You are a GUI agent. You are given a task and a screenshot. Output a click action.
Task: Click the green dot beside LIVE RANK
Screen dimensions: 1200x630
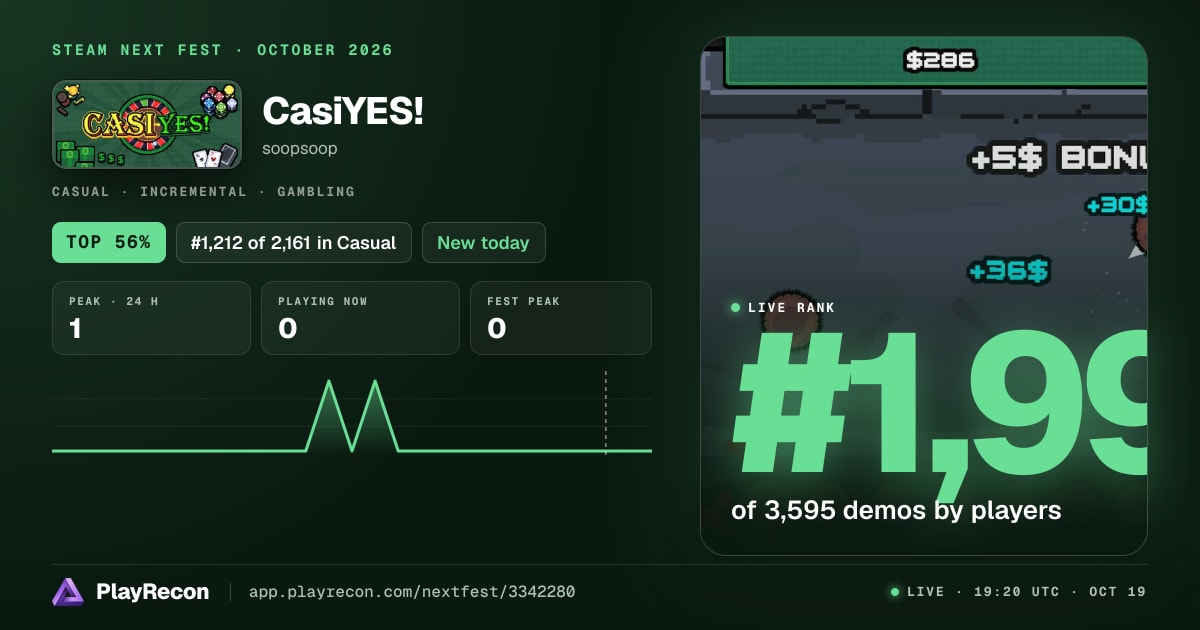(x=736, y=308)
